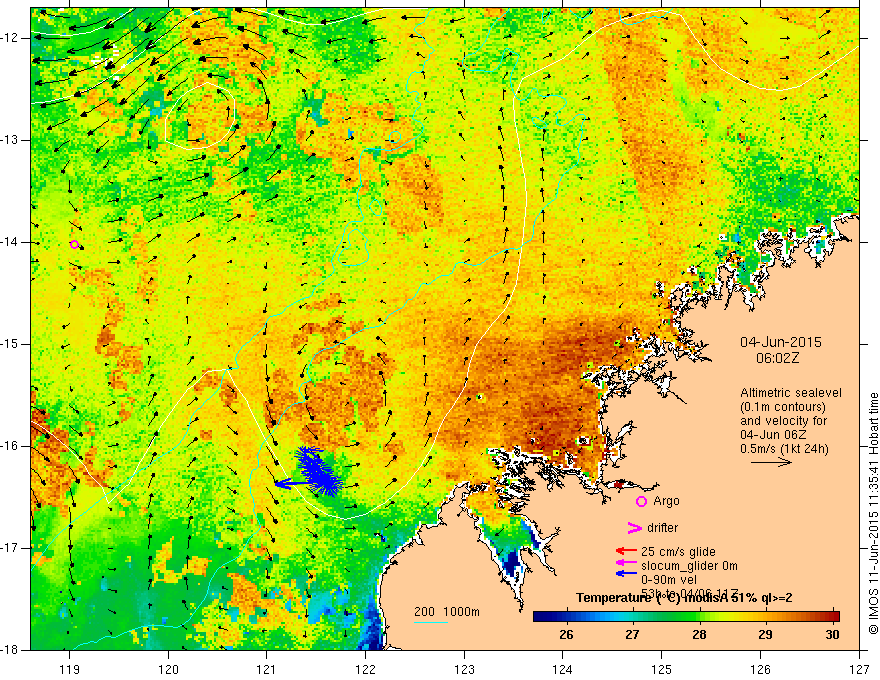Click colorbar tick label 26
Screen dimensions: 880x680
pyautogui.click(x=566, y=635)
